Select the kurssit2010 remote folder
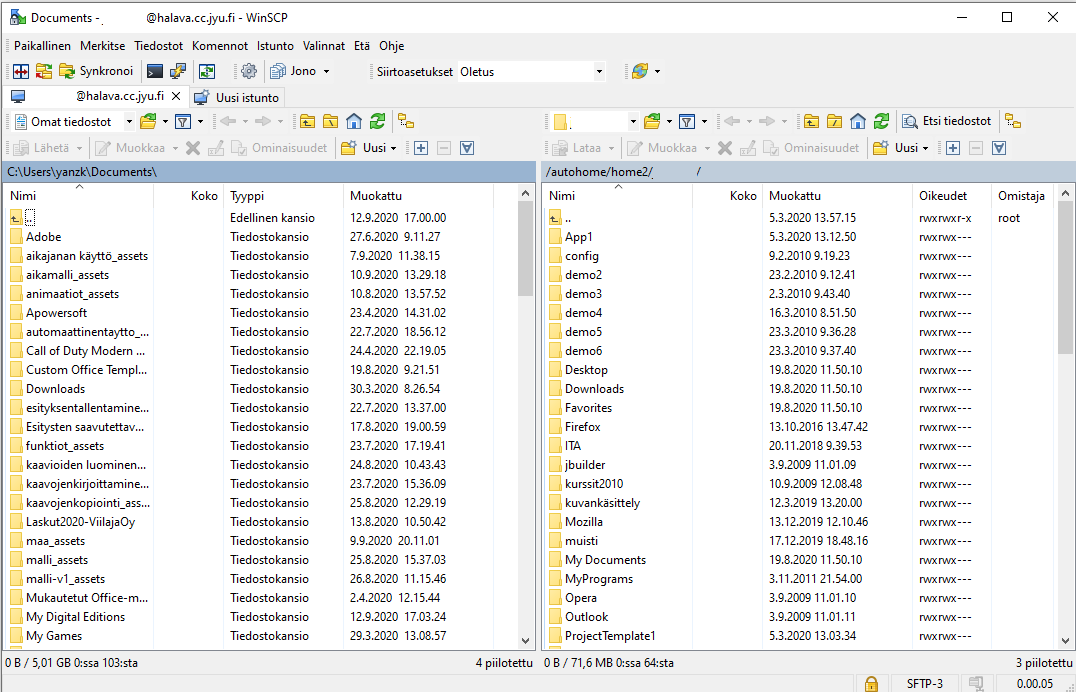The height and width of the screenshot is (692, 1076). (x=593, y=484)
